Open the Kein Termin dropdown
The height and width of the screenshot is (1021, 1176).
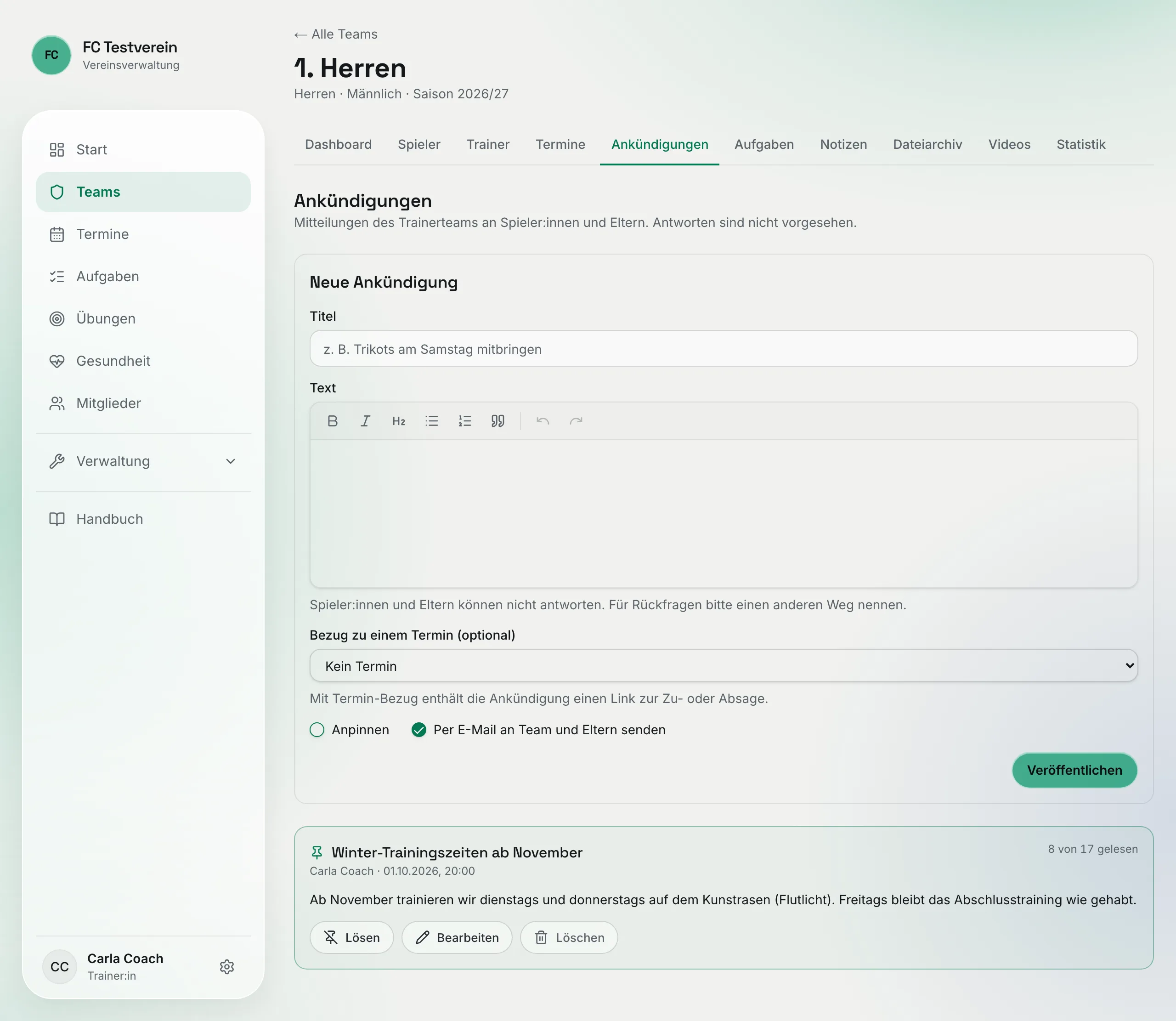click(723, 666)
